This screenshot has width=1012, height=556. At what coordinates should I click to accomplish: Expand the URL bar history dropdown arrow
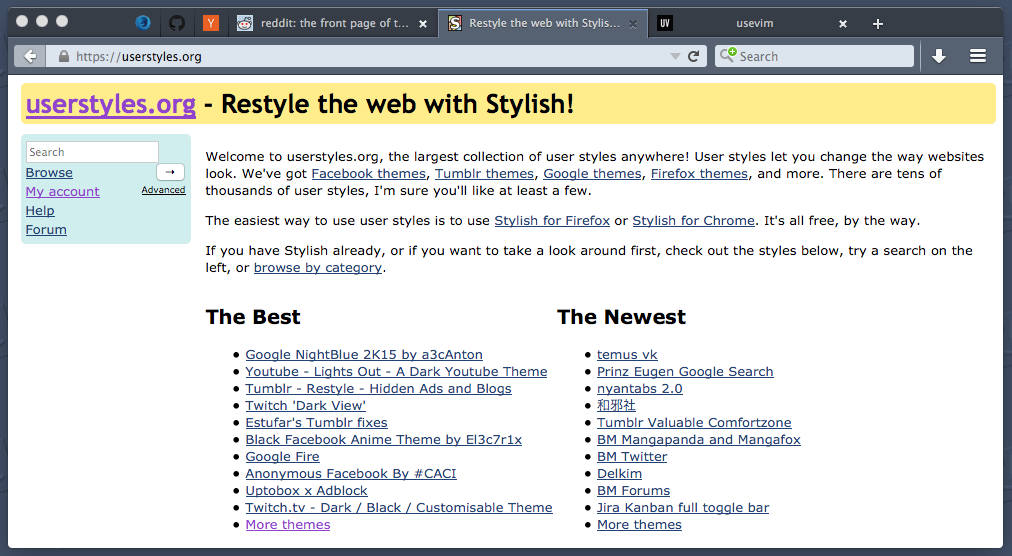(x=675, y=56)
